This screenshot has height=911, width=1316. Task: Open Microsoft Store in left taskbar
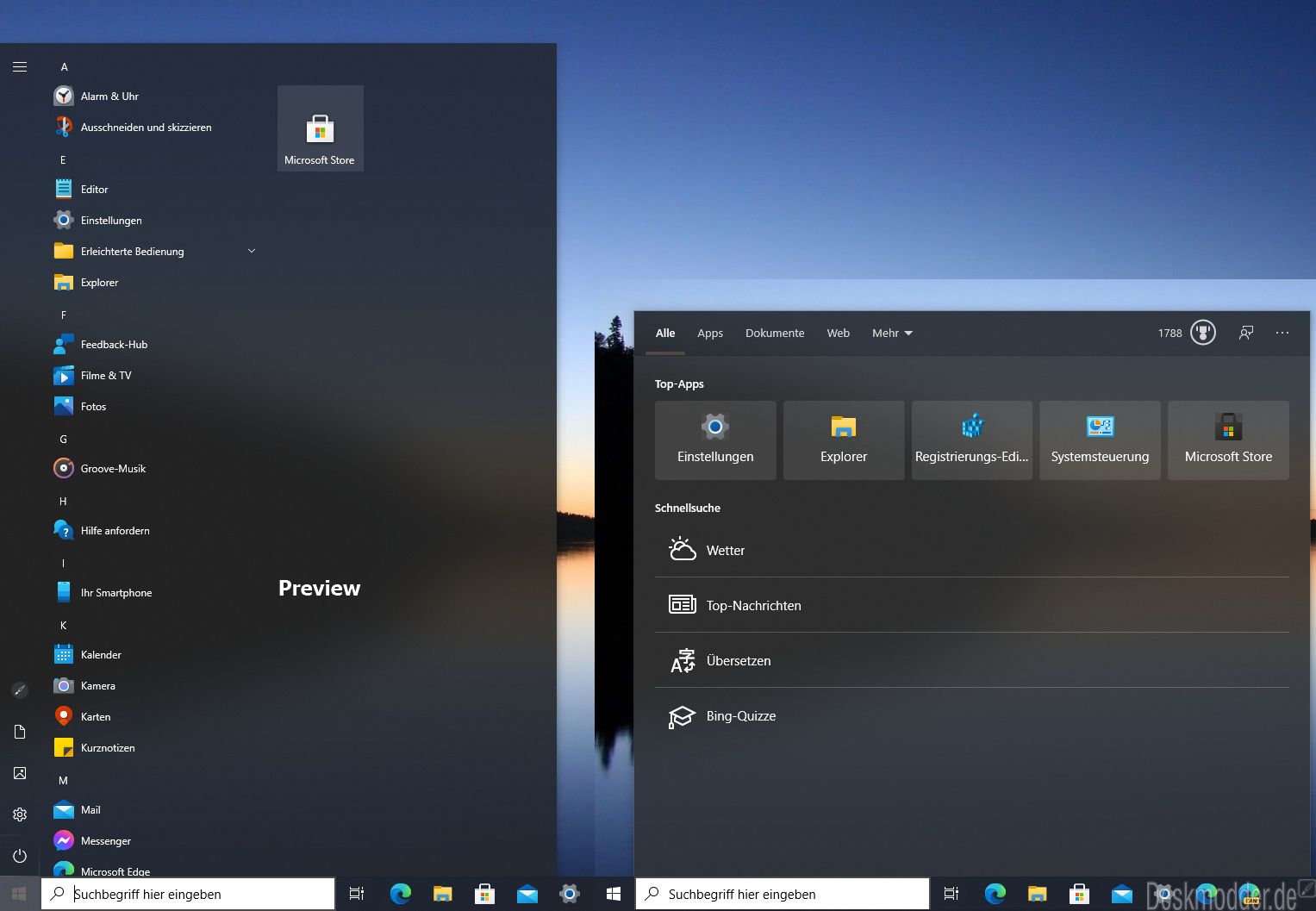coord(485,894)
